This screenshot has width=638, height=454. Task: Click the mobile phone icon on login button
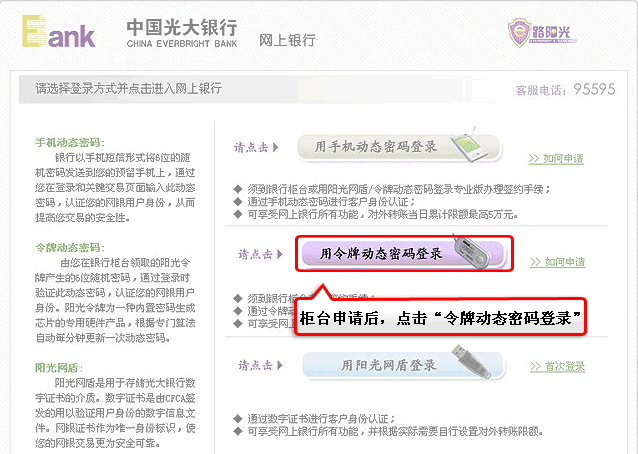pyautogui.click(x=466, y=145)
